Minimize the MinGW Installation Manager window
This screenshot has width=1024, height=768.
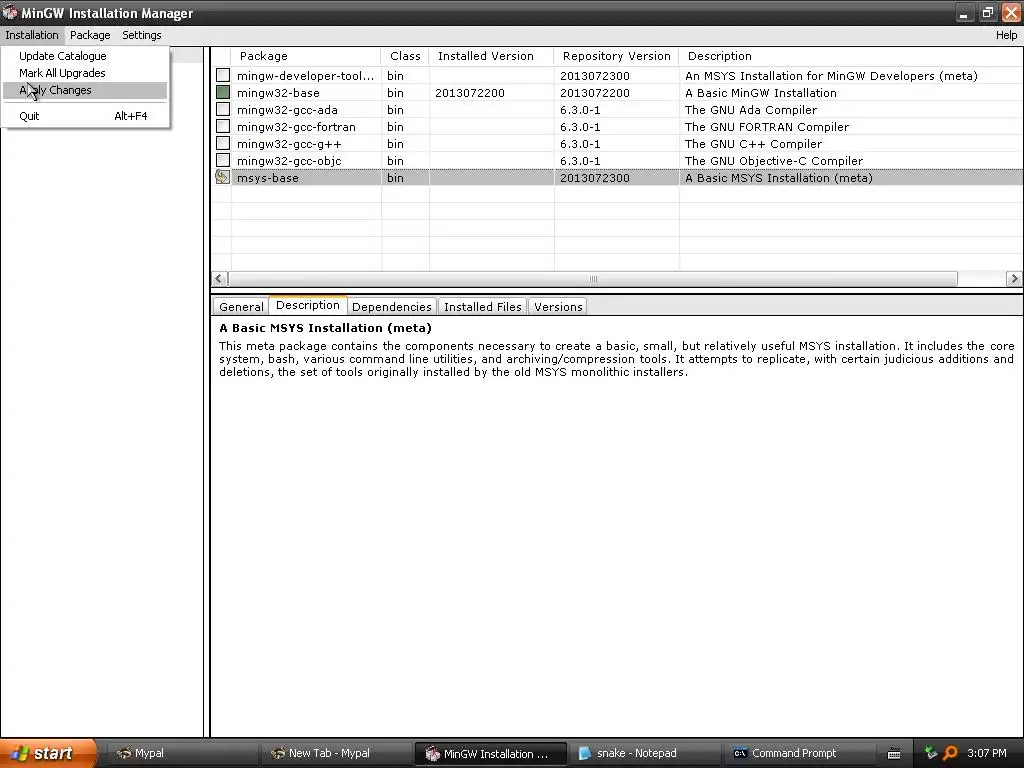[x=964, y=12]
